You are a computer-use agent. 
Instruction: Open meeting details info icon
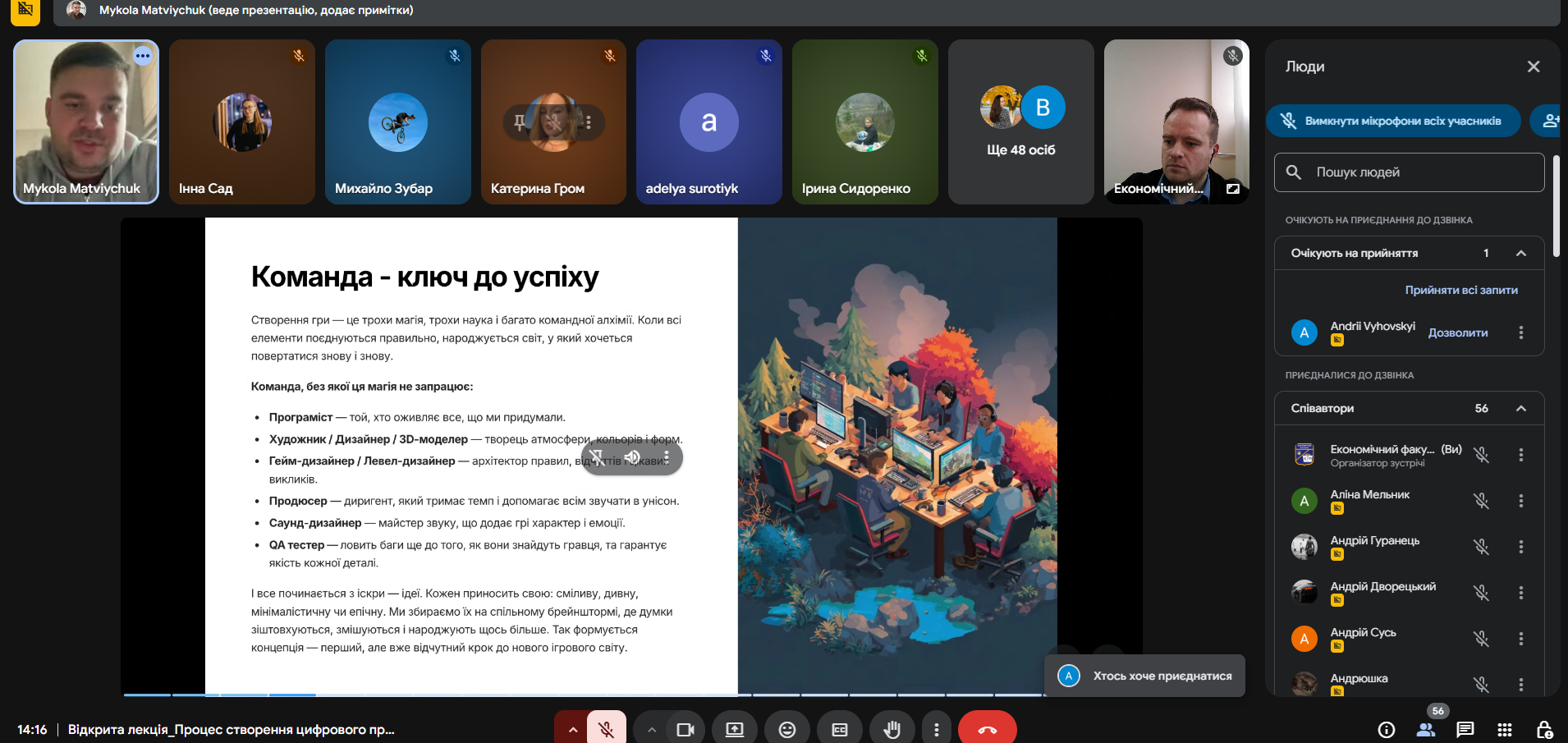1387,729
